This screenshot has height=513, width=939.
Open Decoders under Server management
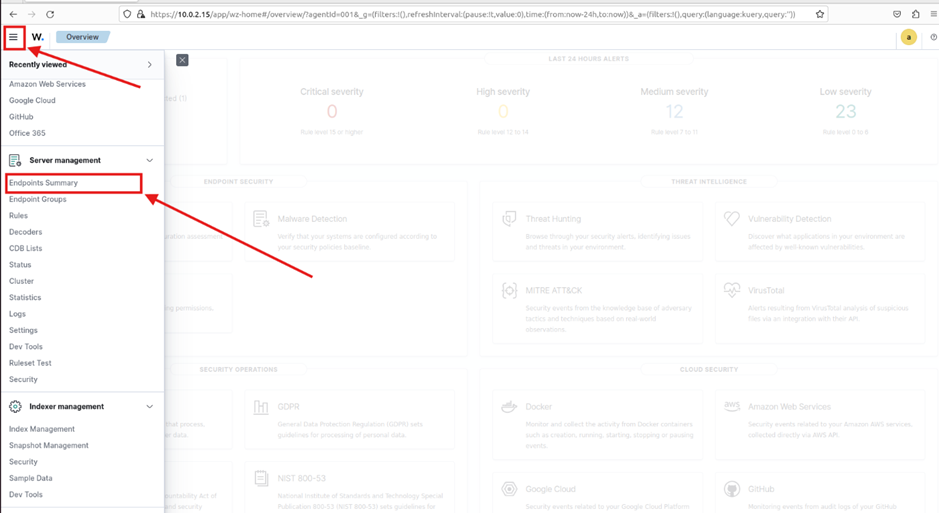click(26, 232)
